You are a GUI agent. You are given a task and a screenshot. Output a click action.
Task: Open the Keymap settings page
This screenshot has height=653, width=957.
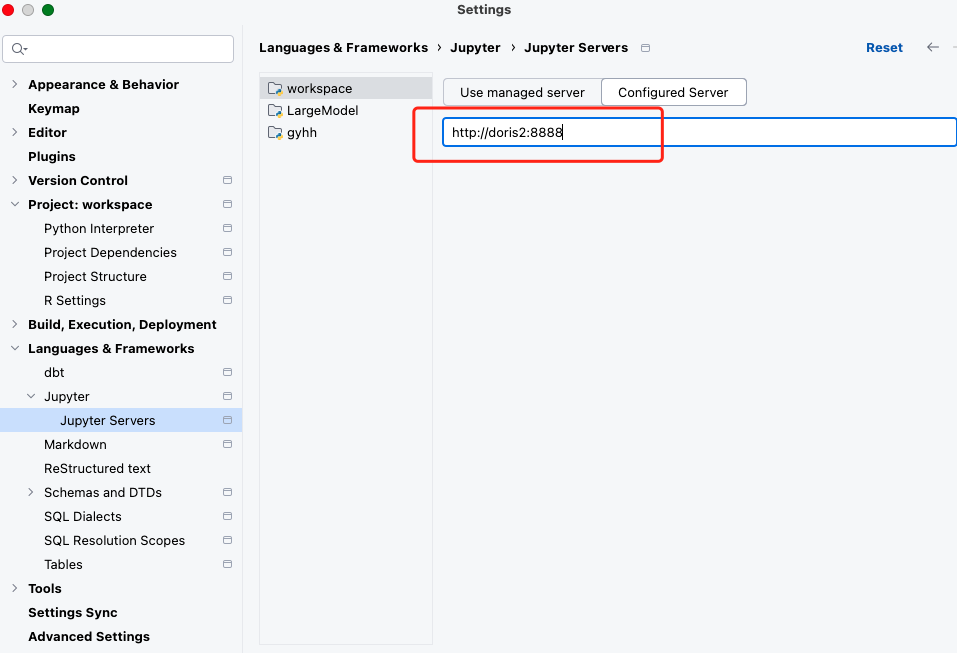coord(54,109)
